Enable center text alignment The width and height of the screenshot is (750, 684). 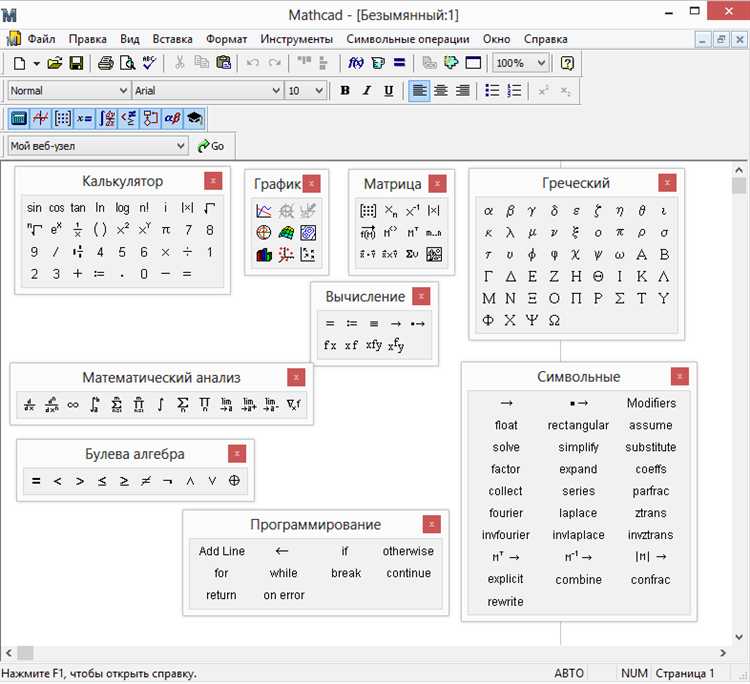click(x=441, y=91)
